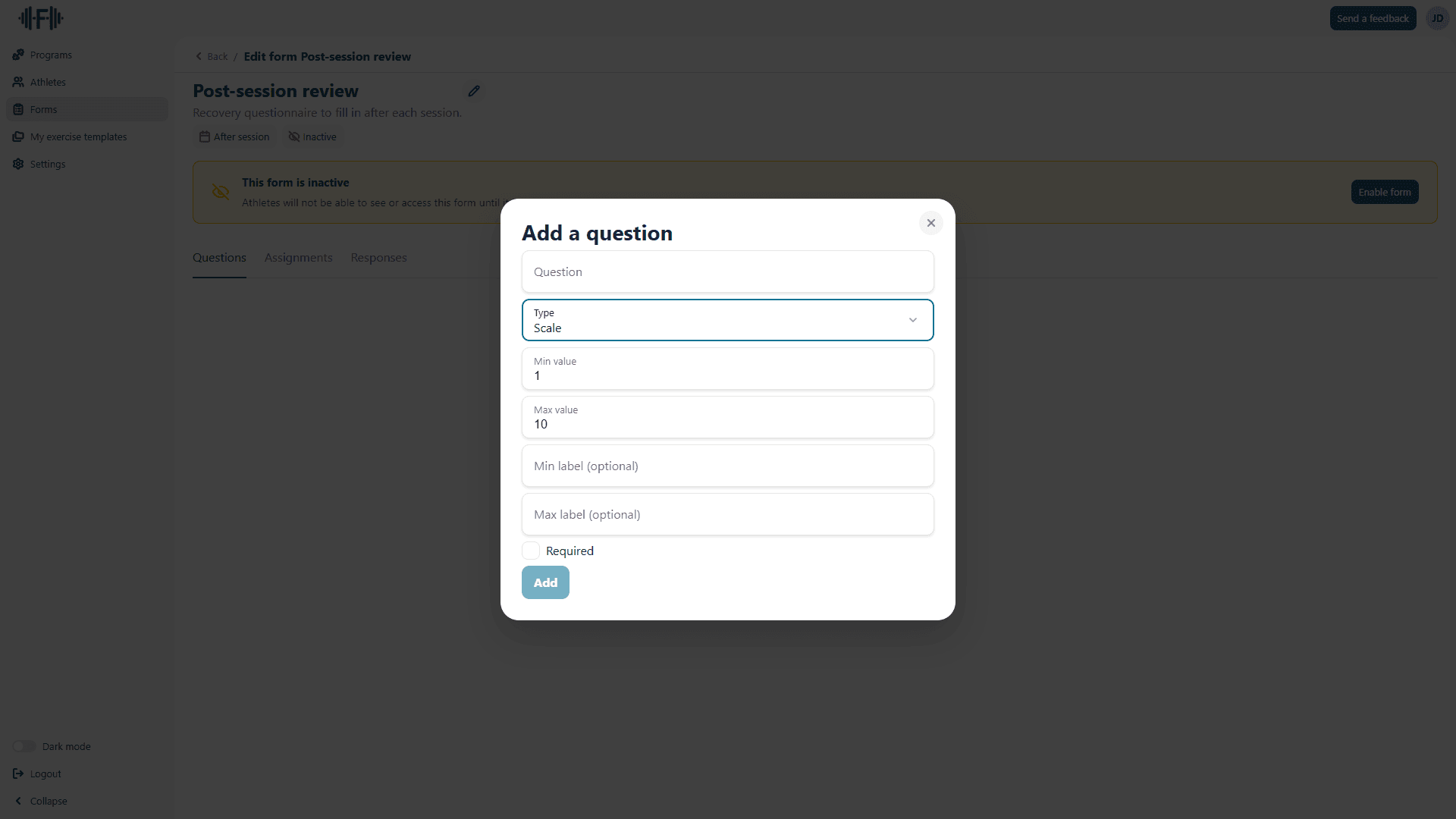Click the My exercise templates icon

pos(18,136)
